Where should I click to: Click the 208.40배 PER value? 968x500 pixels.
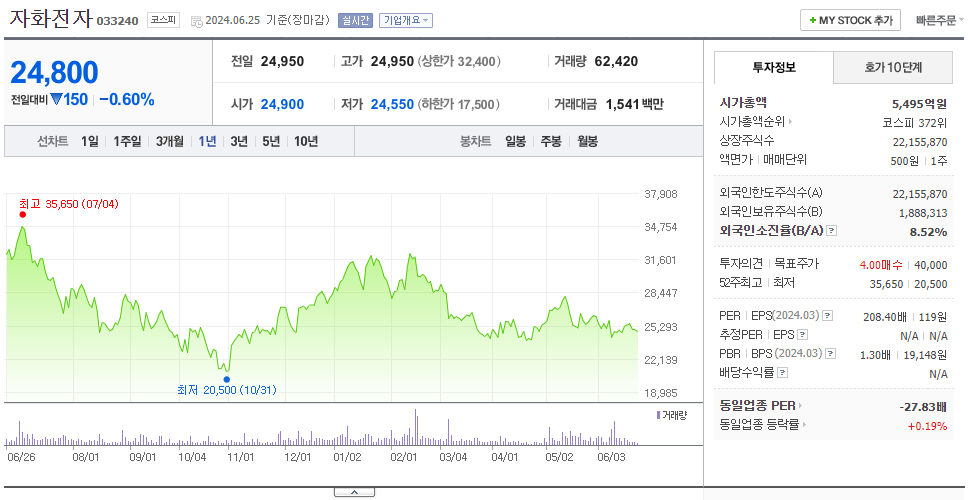[x=885, y=317]
